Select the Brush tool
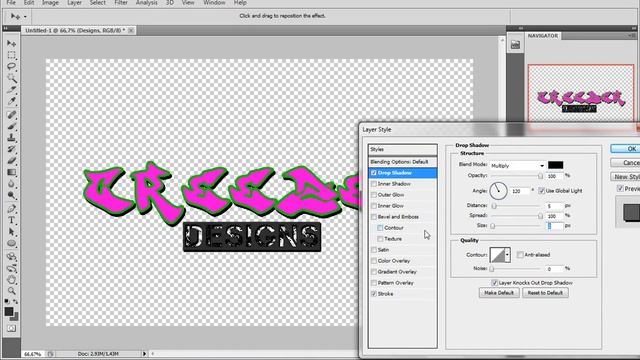 coord(11,126)
